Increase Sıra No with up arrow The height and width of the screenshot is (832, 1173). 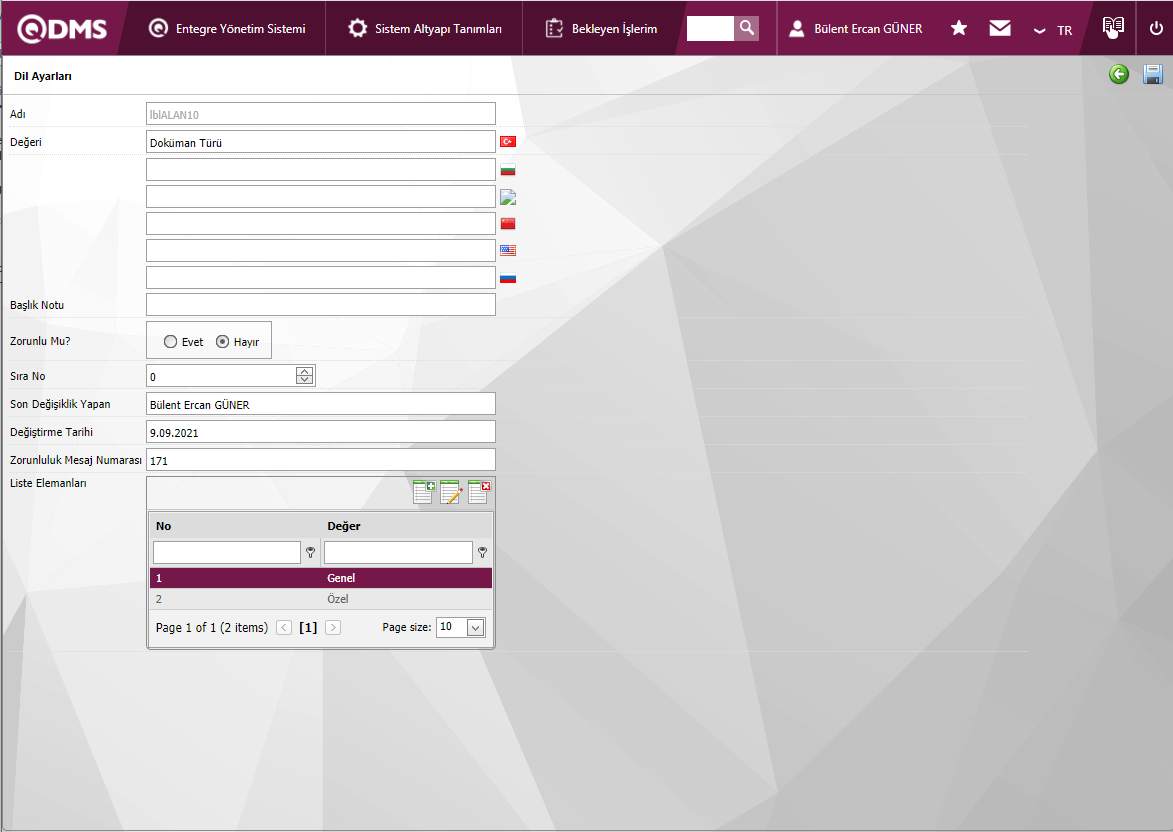tap(304, 371)
